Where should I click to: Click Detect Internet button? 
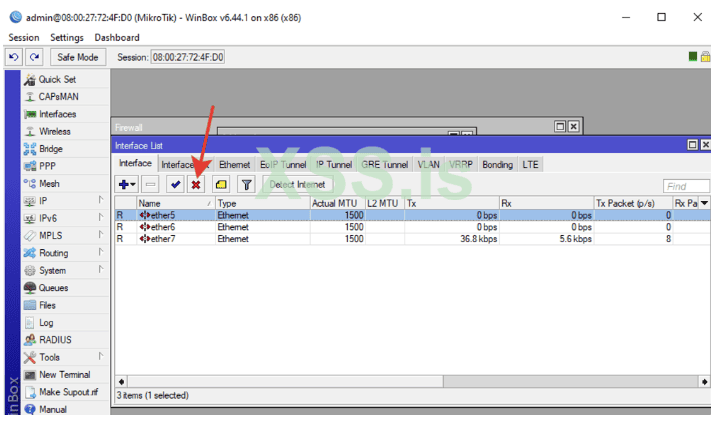click(x=298, y=185)
